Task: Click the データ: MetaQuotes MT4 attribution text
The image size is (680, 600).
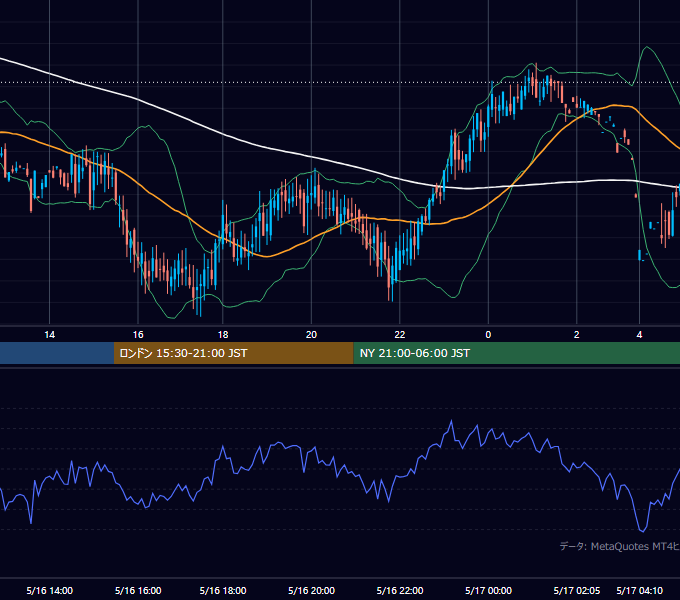Action: coord(619,546)
